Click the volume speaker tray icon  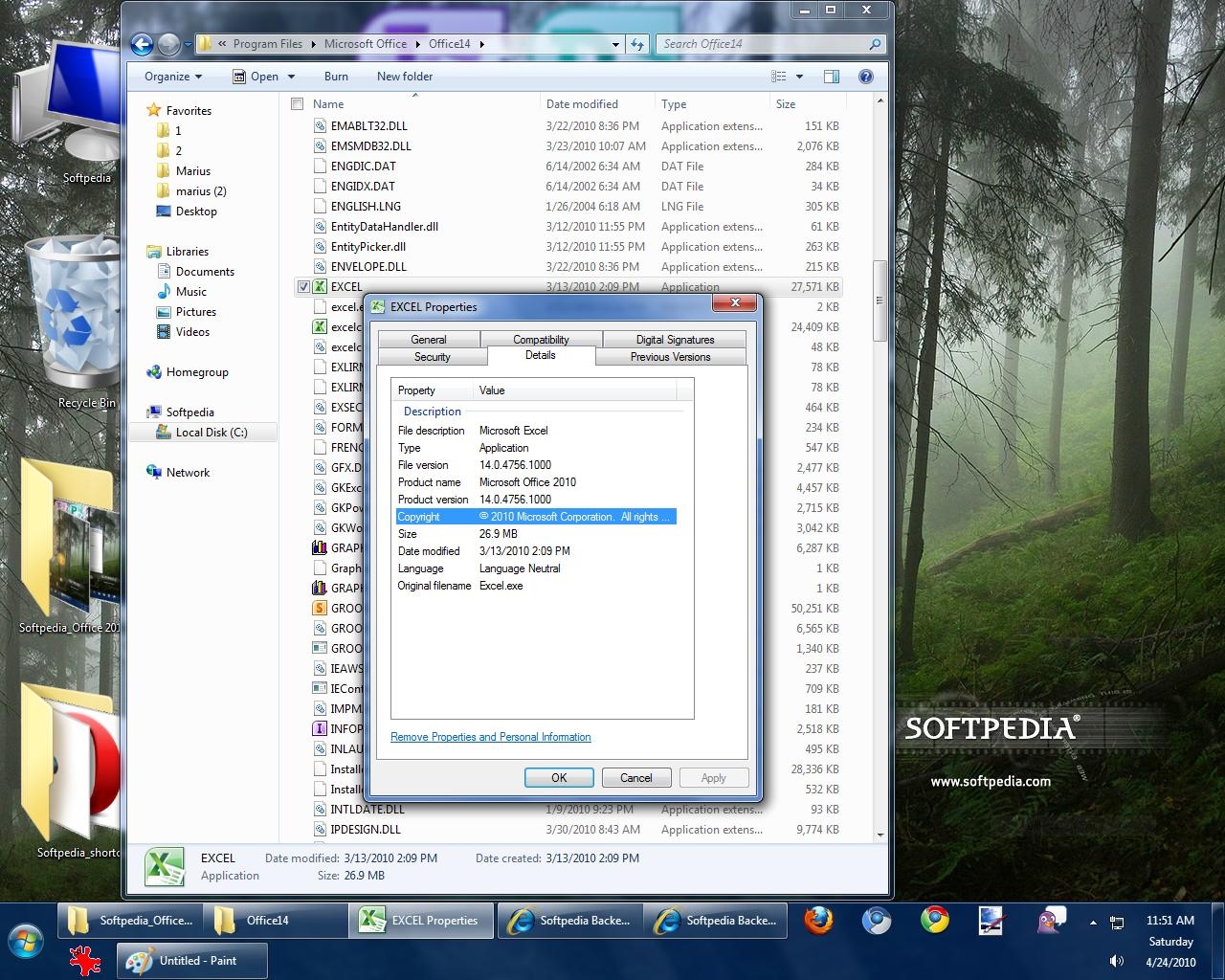coord(1116,961)
